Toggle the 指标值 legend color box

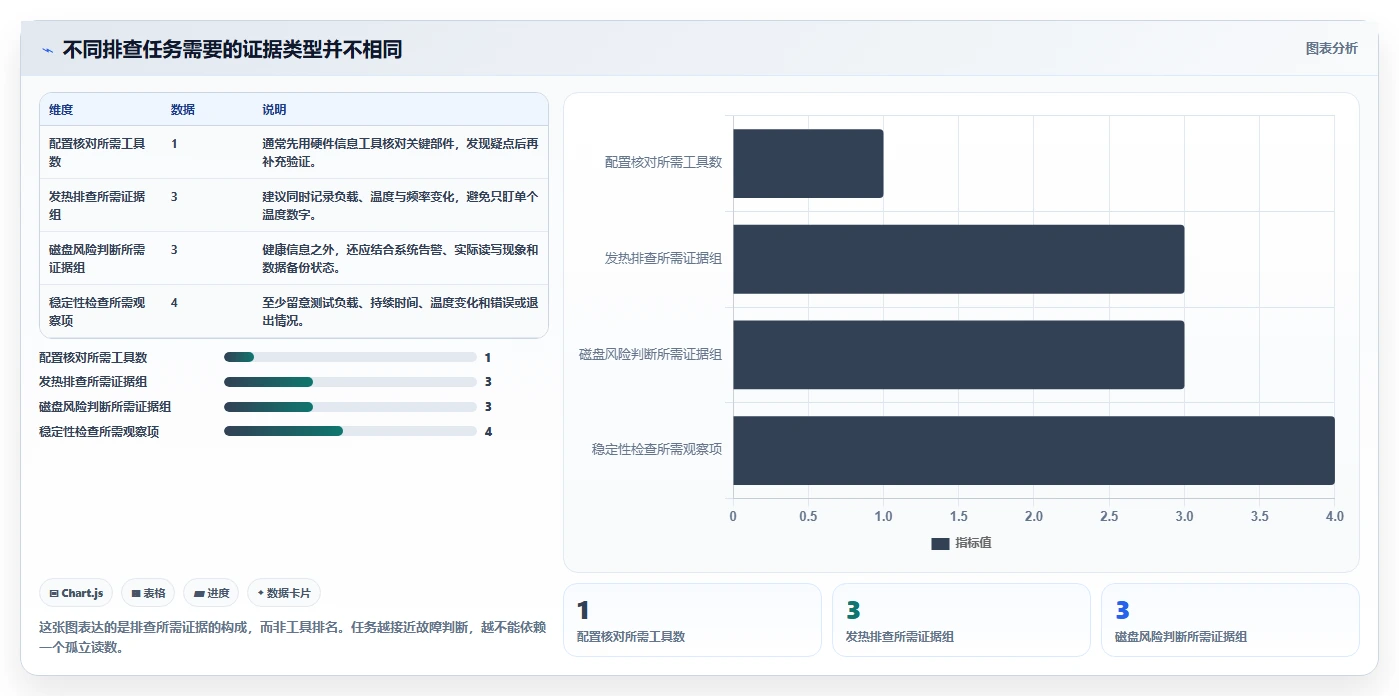[x=940, y=543]
